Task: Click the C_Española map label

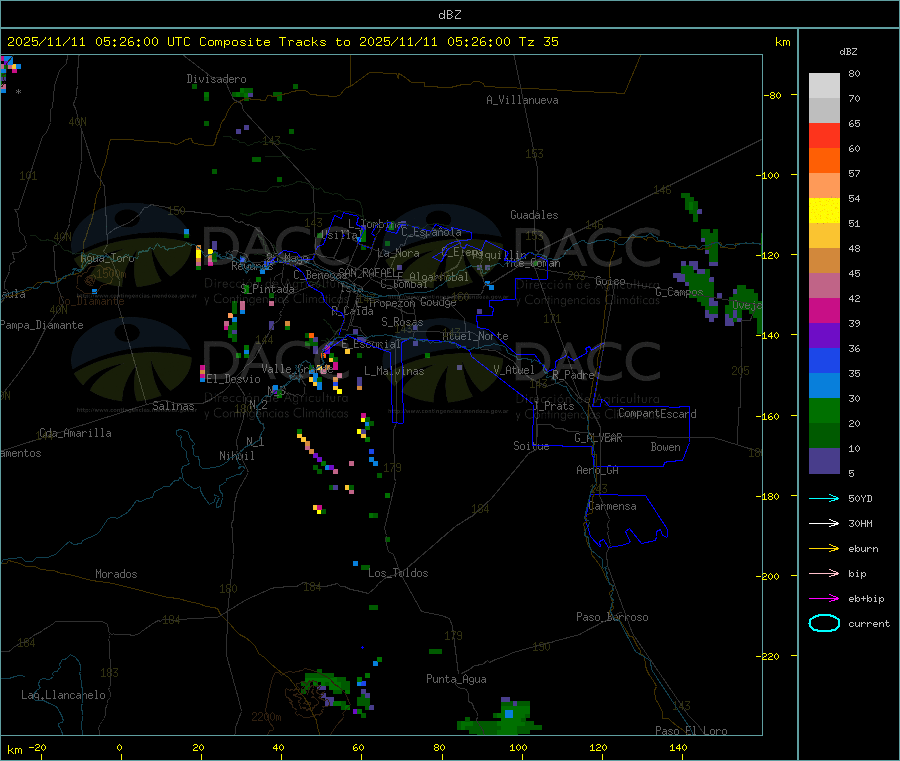Action: [x=432, y=232]
